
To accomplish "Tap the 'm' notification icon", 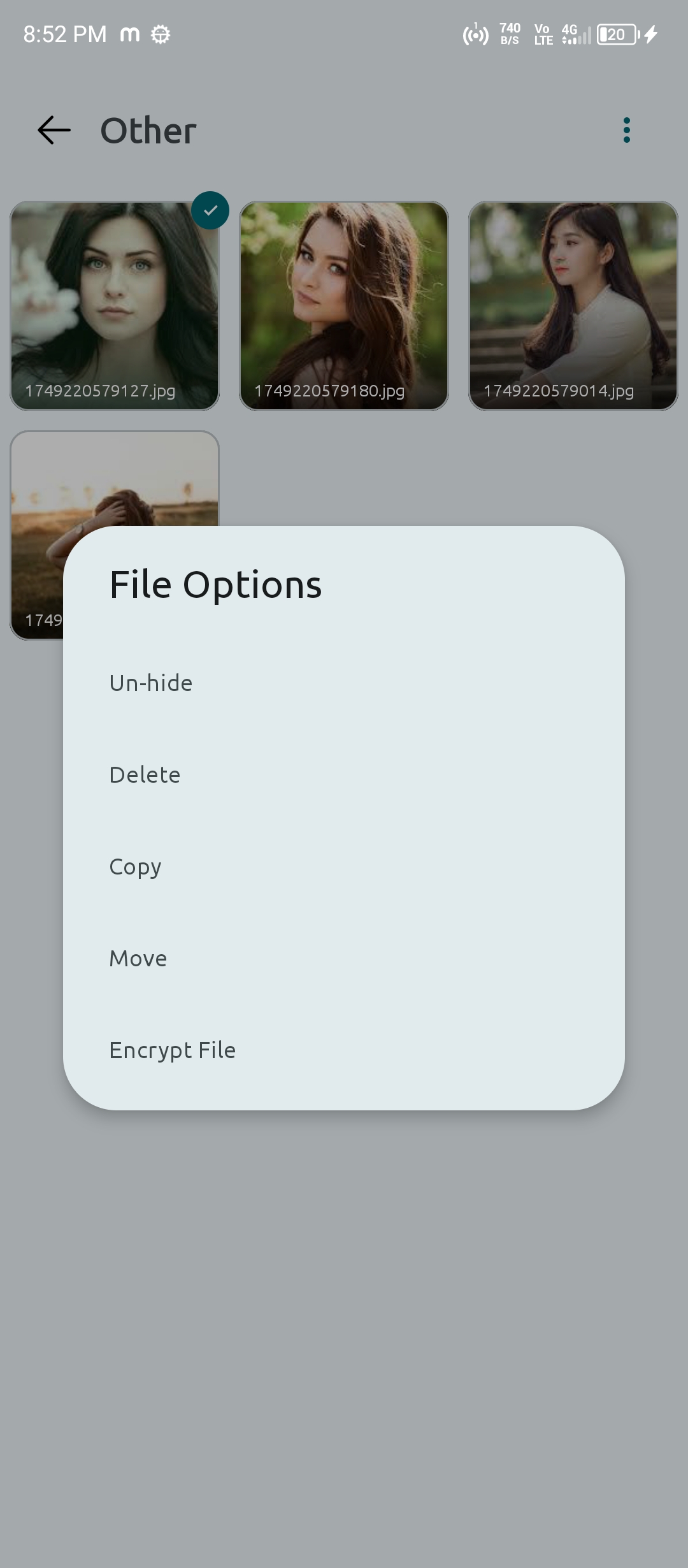I will pyautogui.click(x=129, y=34).
